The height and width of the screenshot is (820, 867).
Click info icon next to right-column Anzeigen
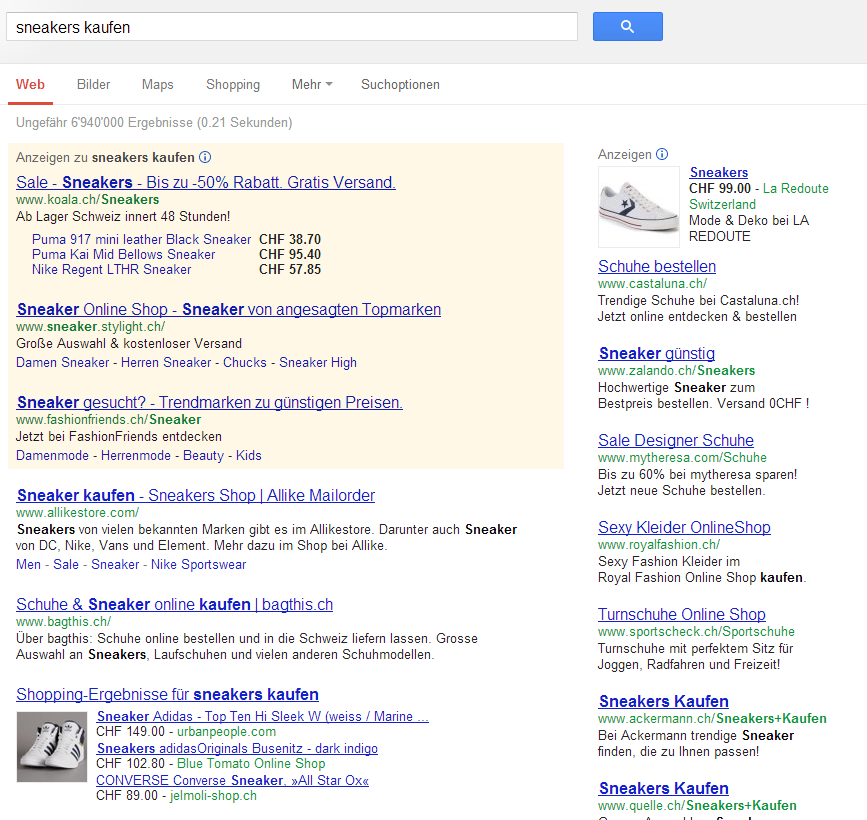[661, 155]
